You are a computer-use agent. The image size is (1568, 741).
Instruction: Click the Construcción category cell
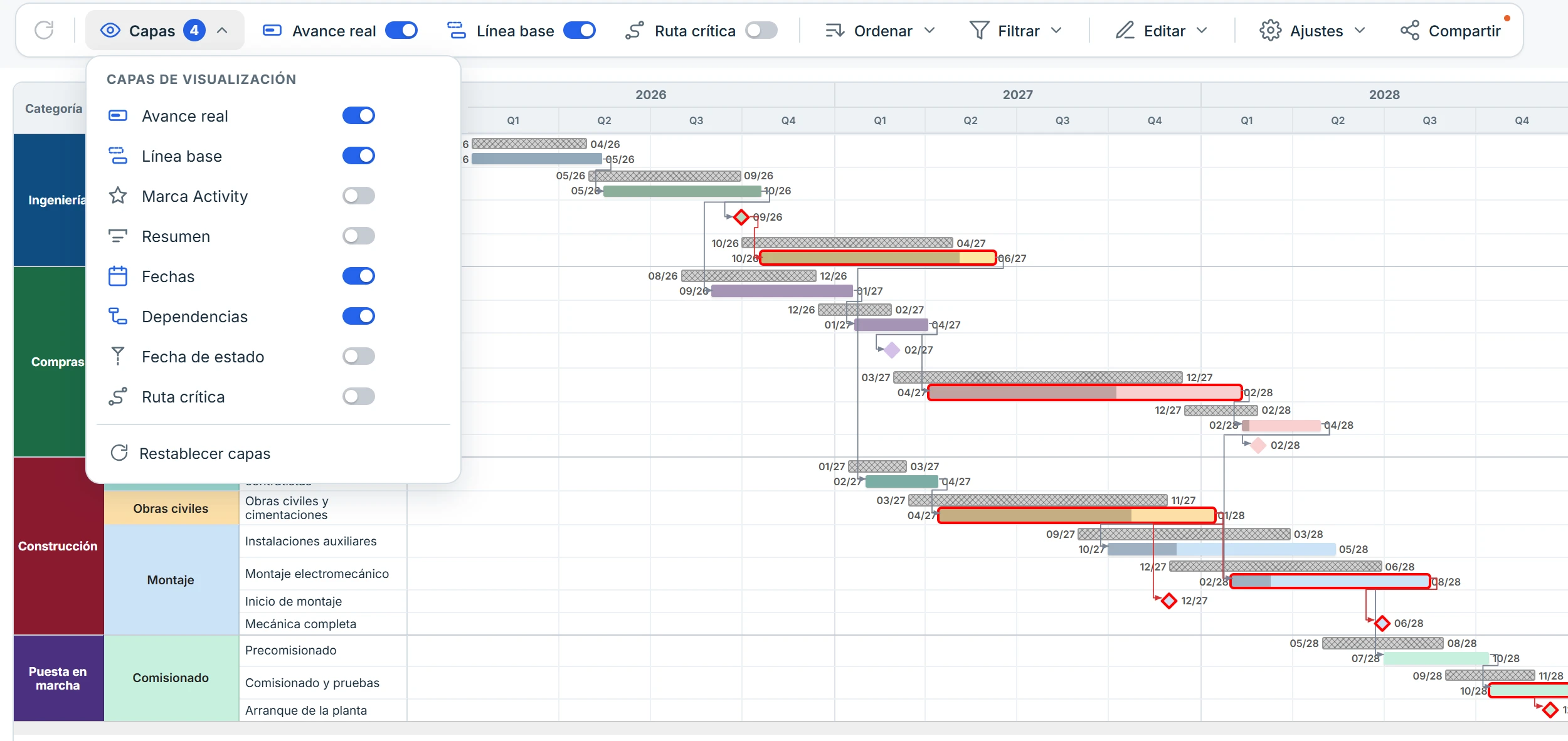click(x=58, y=546)
